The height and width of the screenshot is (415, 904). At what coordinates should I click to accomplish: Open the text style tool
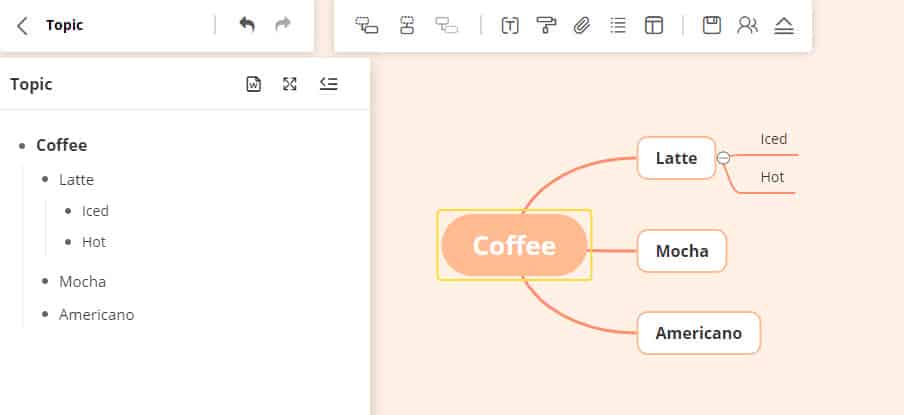[510, 25]
